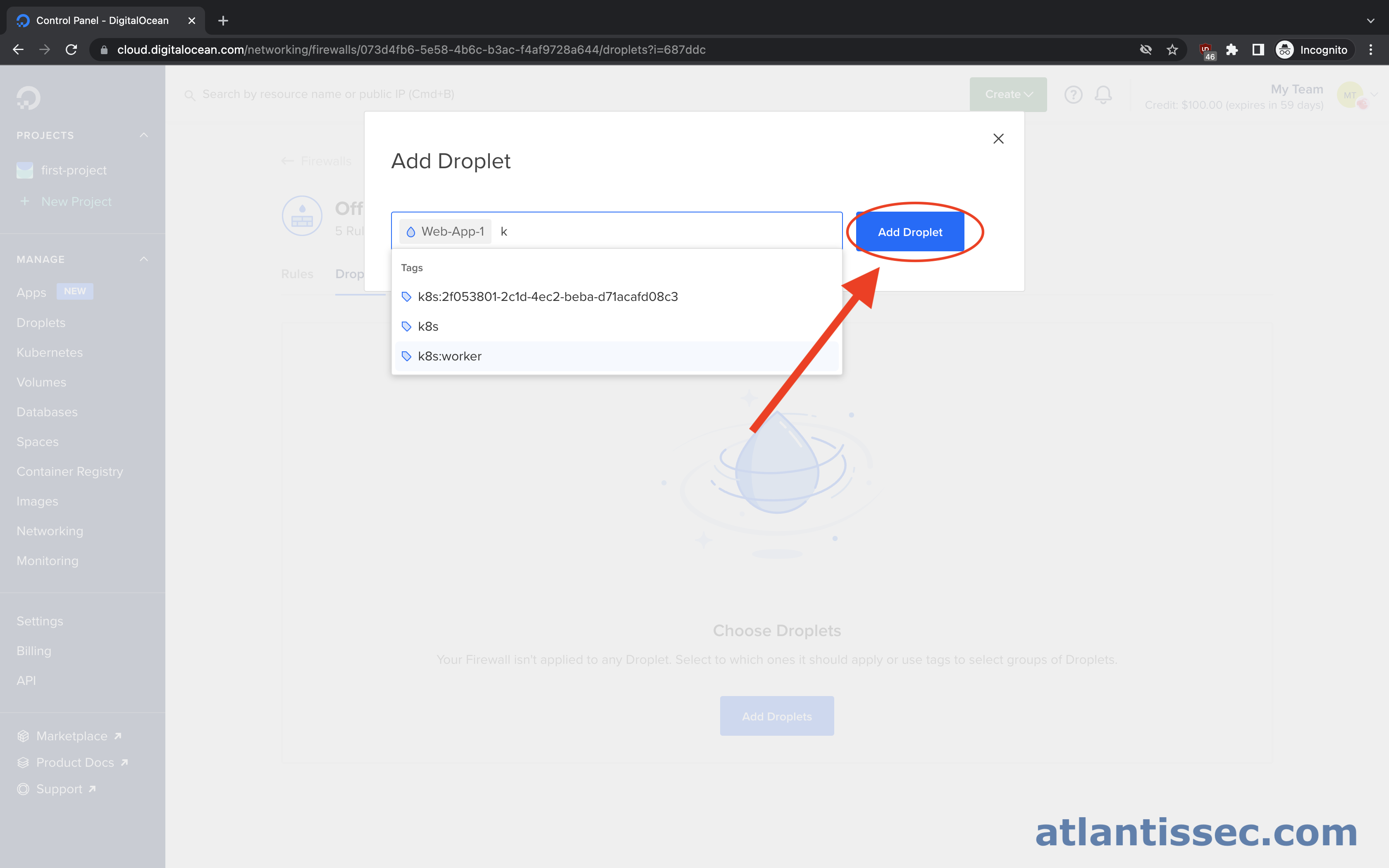Screen dimensions: 1389x868
Task: Open Apps in the sidebar
Action: pyautogui.click(x=31, y=292)
